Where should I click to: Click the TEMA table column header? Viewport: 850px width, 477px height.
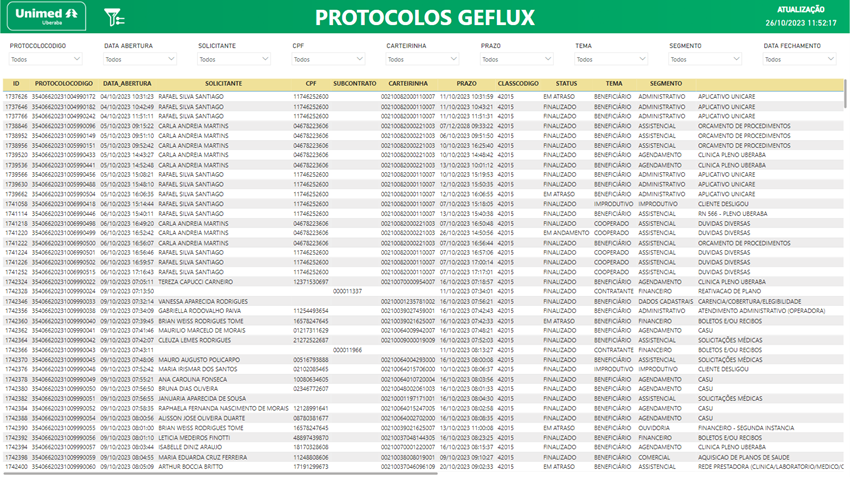point(614,83)
